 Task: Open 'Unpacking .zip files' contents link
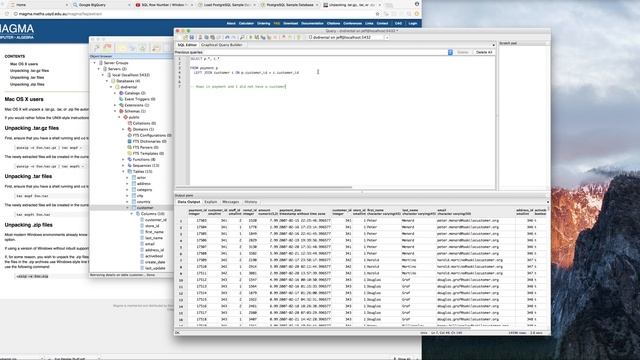tap(27, 84)
